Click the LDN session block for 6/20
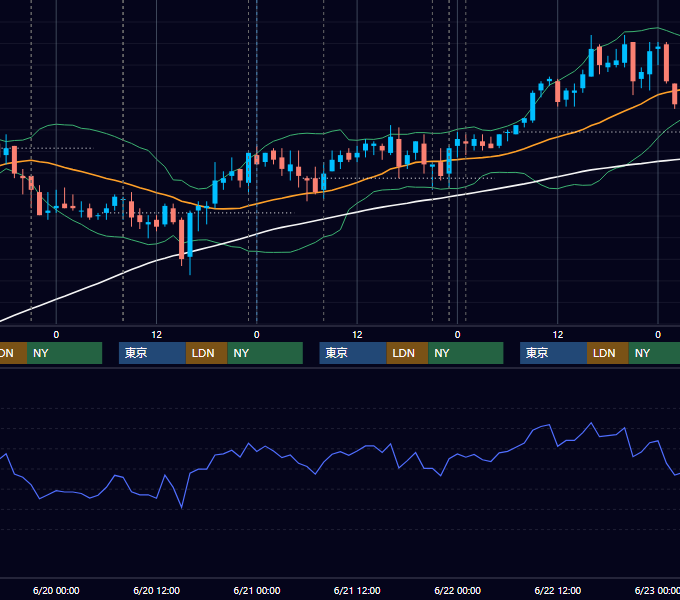Viewport: 680px width, 600px height. tap(206, 353)
